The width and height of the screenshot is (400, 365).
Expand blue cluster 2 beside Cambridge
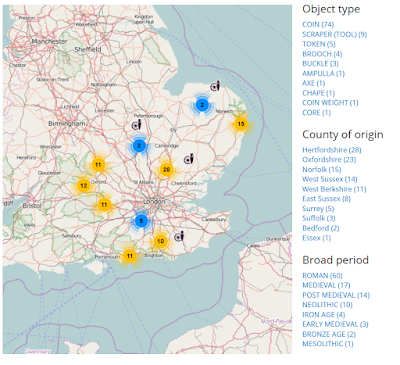click(x=139, y=146)
